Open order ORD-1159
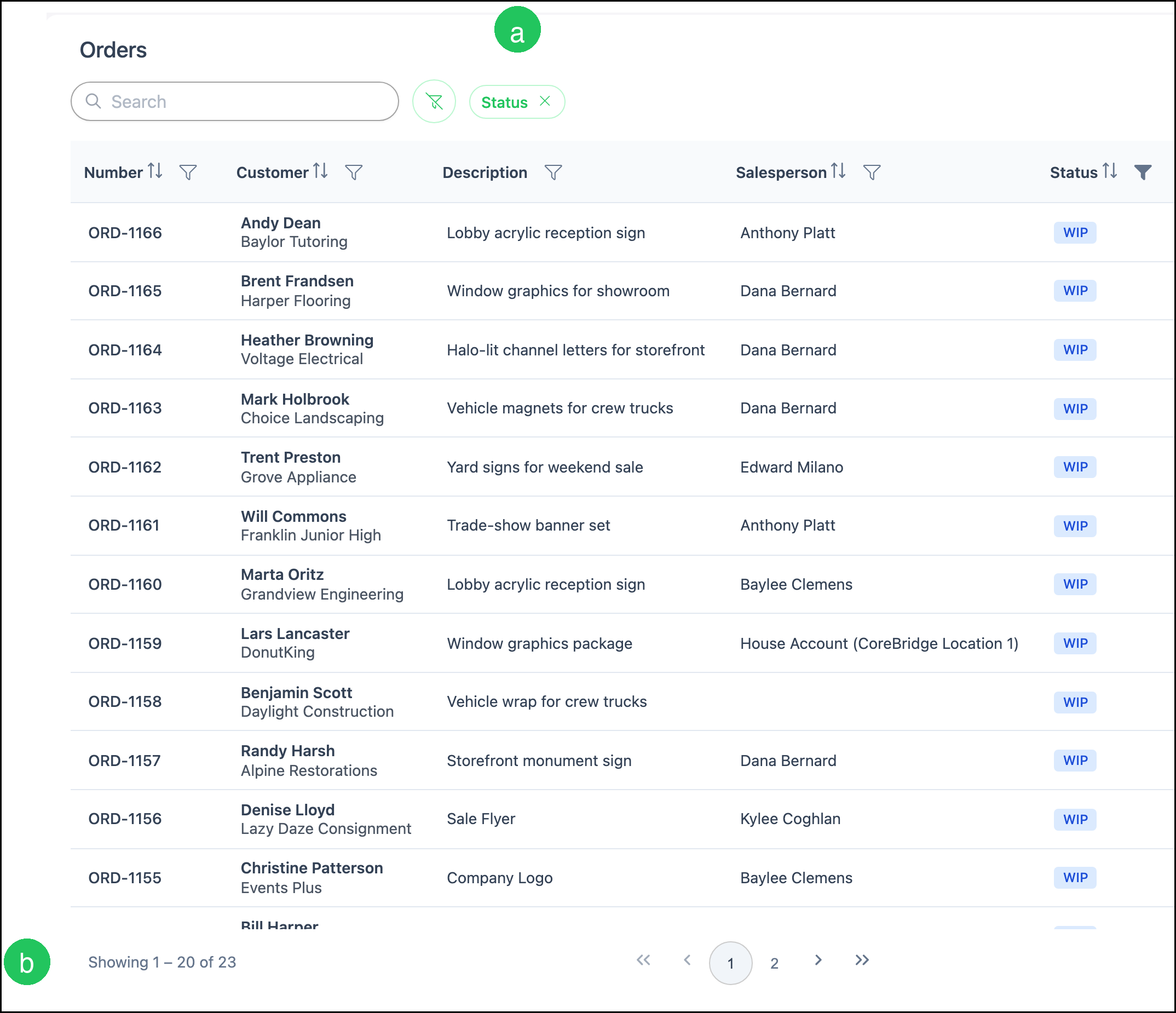Viewport: 1176px width, 1013px height. (125, 643)
